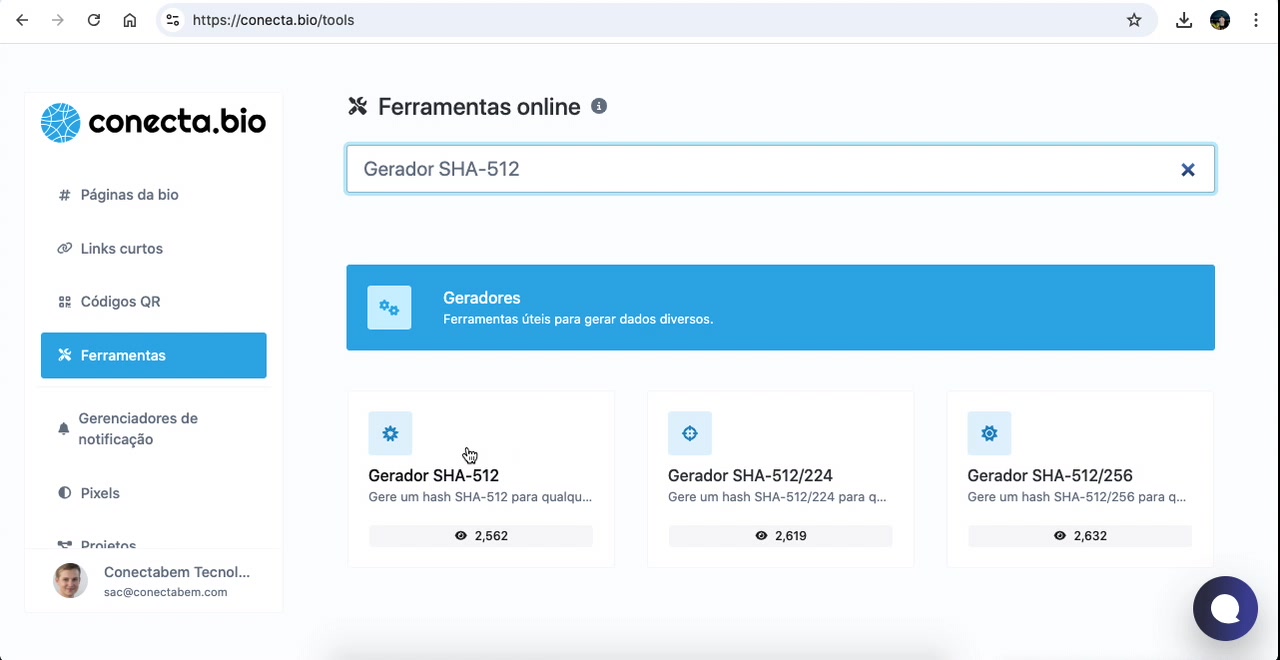Select Ferramentas in the sidebar
The width and height of the screenshot is (1280, 660).
click(153, 355)
